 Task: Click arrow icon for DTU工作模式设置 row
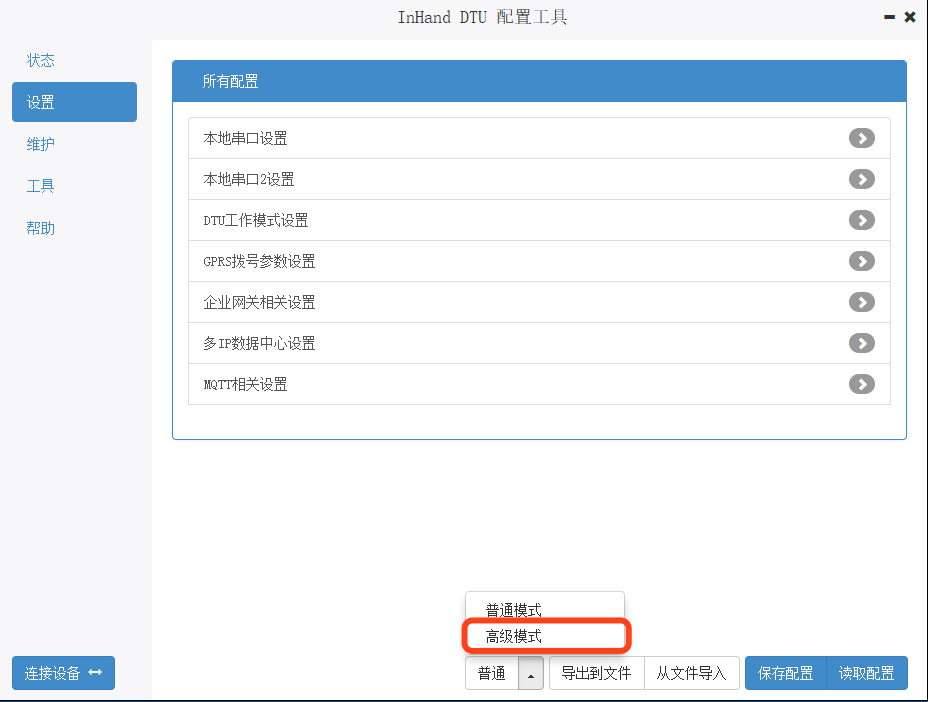(861, 220)
